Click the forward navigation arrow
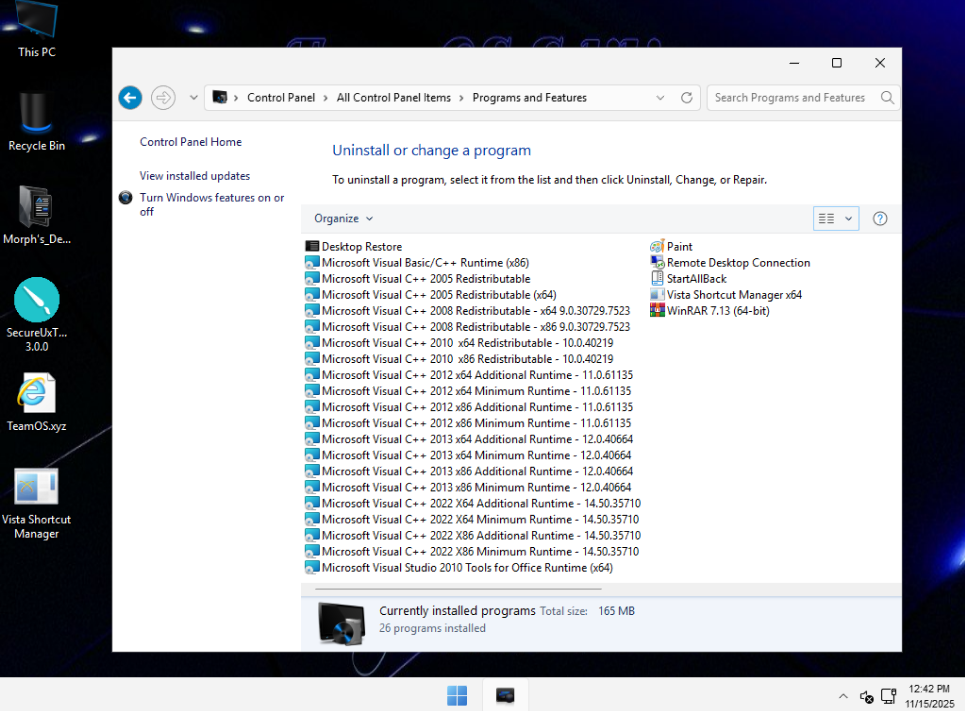The height and width of the screenshot is (711, 965). point(163,97)
